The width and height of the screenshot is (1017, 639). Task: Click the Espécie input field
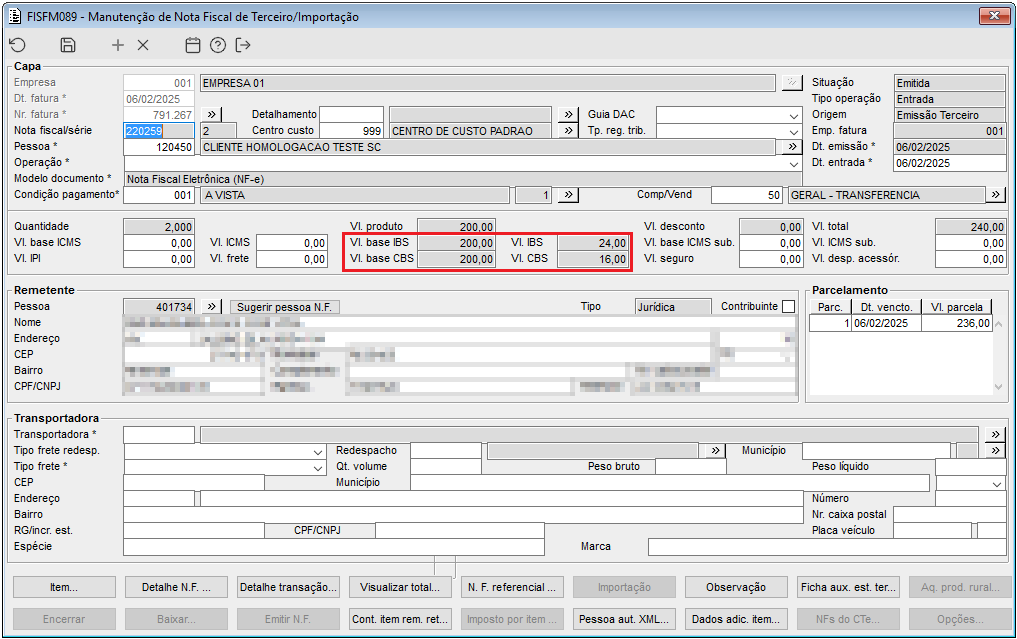click(x=333, y=547)
